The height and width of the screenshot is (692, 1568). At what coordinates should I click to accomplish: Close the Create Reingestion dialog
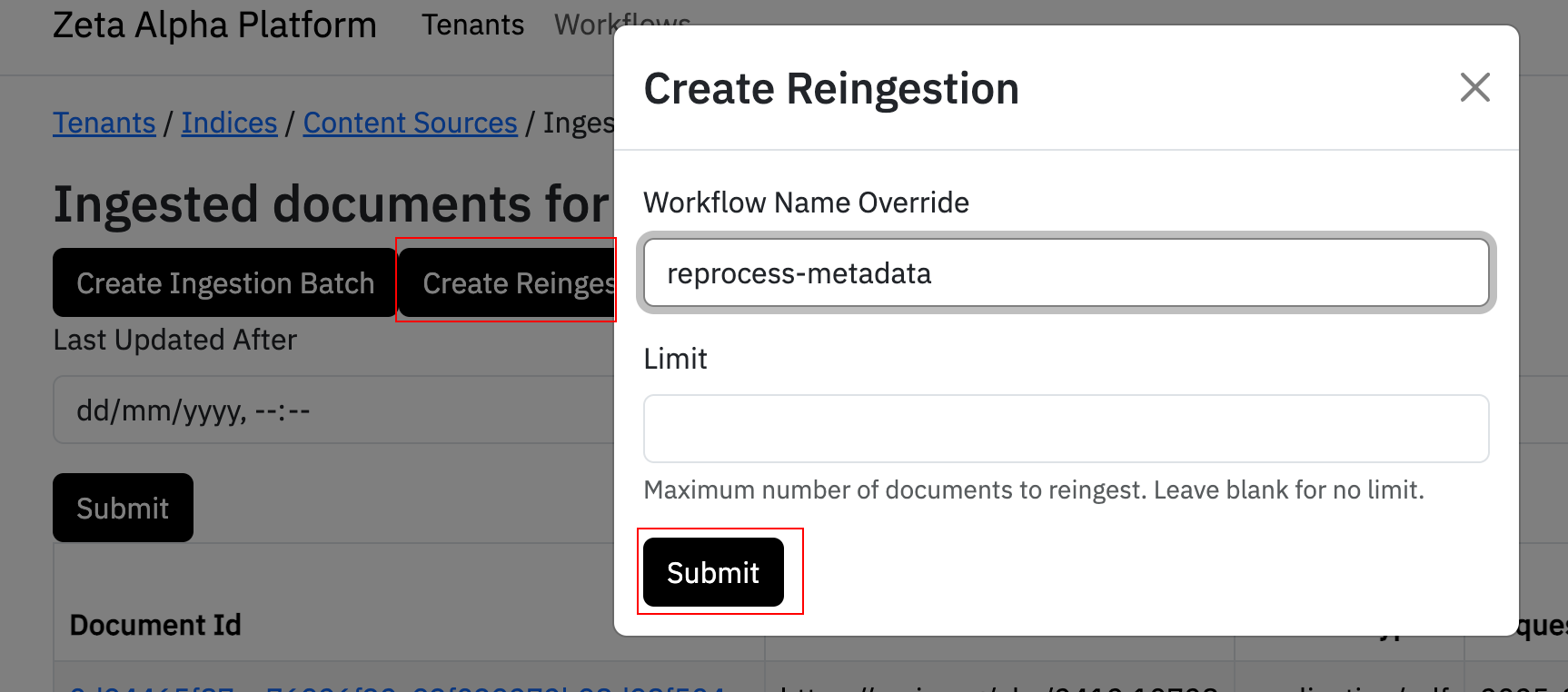tap(1474, 88)
